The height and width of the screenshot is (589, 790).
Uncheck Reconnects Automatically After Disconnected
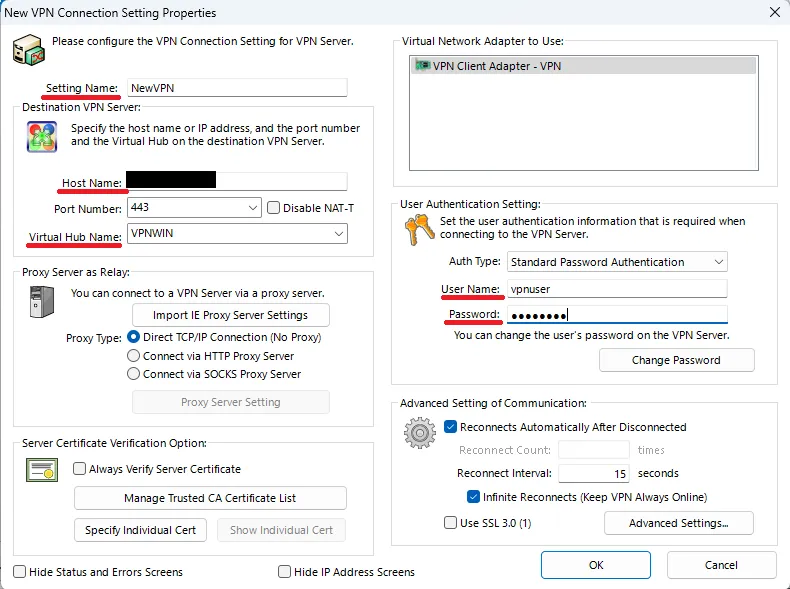point(450,427)
